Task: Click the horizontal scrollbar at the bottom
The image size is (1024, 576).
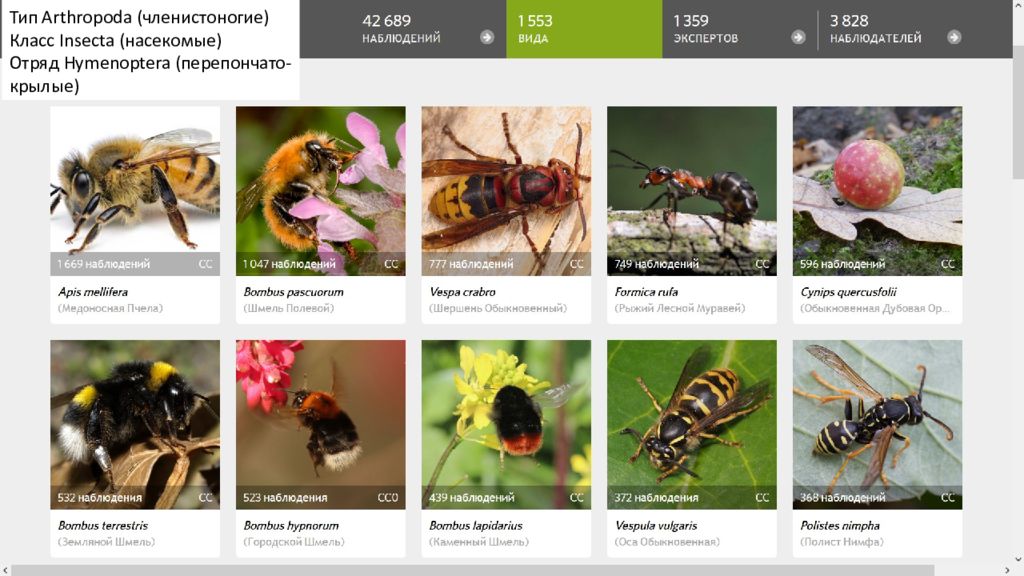Action: click(x=473, y=571)
